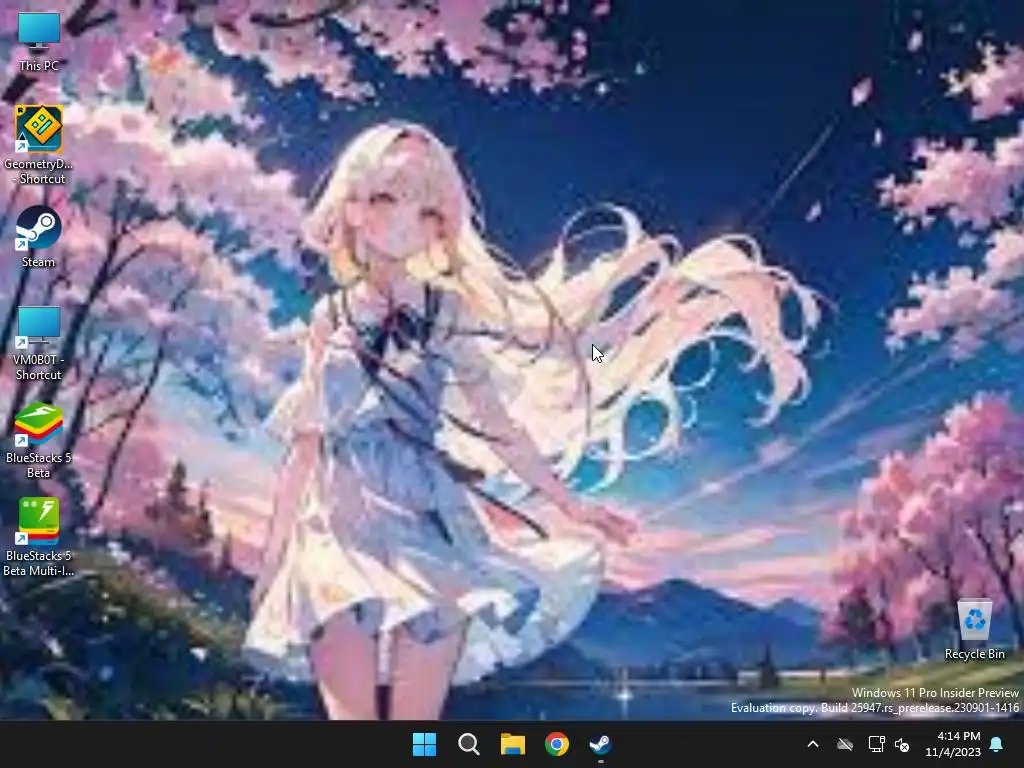This screenshot has width=1024, height=768.
Task: Click the 'GeometryD... - Shortcut' label
Action: pyautogui.click(x=39, y=171)
